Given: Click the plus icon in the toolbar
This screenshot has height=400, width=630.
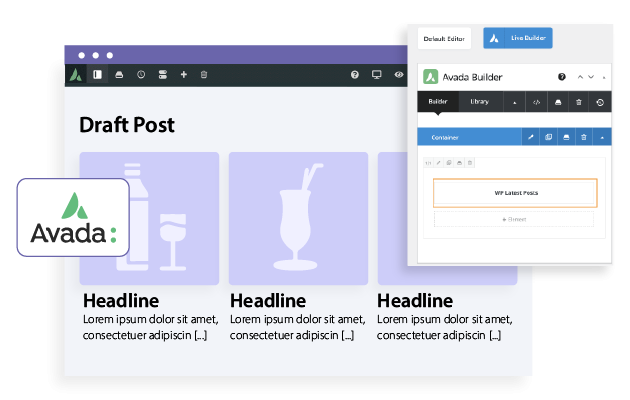Looking at the screenshot, I should 183,74.
